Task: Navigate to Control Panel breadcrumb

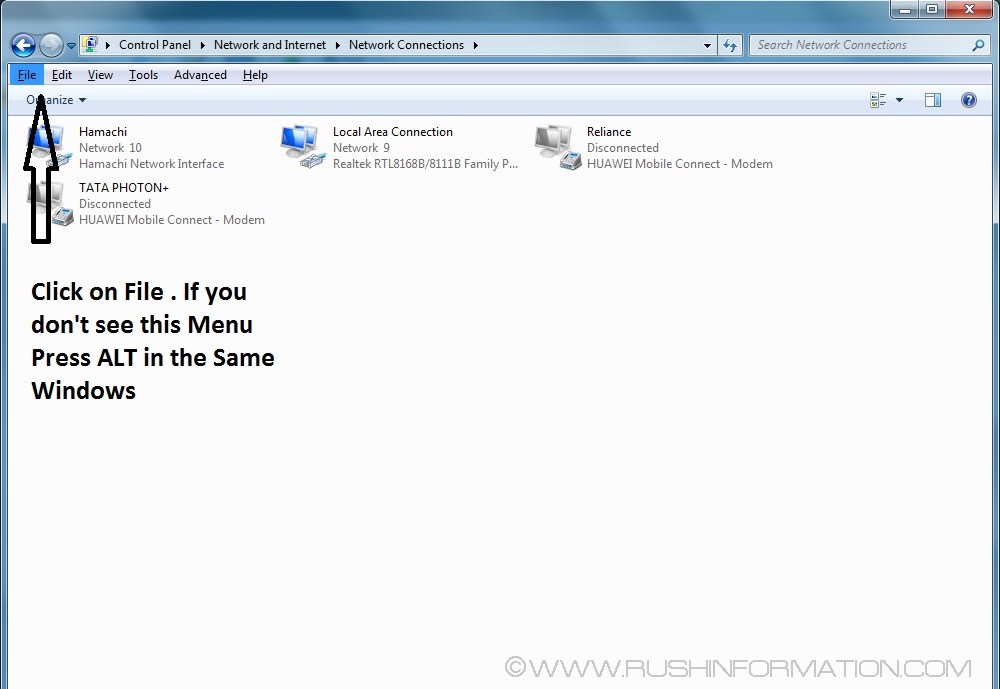Action: coord(154,45)
